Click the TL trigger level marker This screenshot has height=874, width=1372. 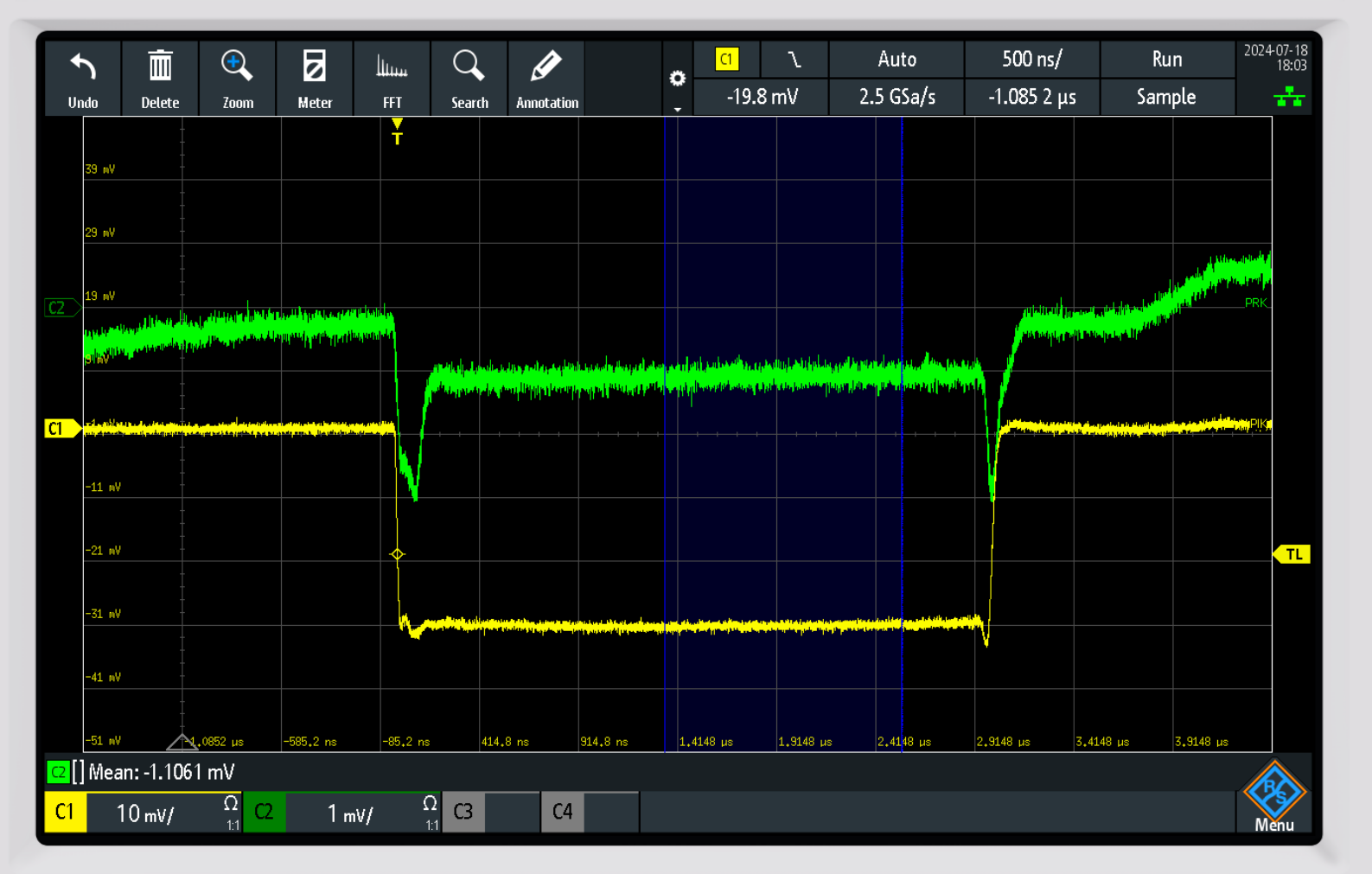[x=1292, y=554]
